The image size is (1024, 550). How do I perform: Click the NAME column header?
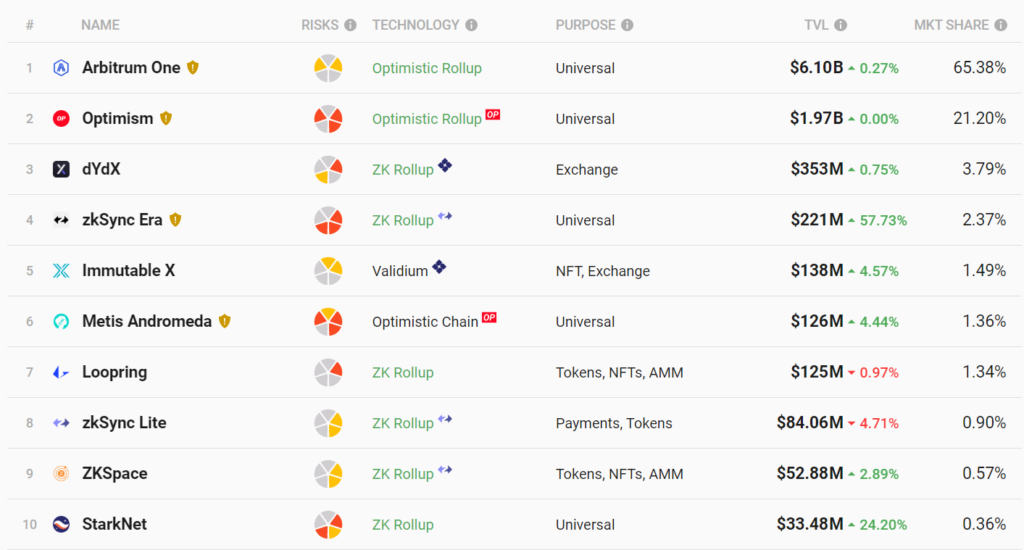100,25
